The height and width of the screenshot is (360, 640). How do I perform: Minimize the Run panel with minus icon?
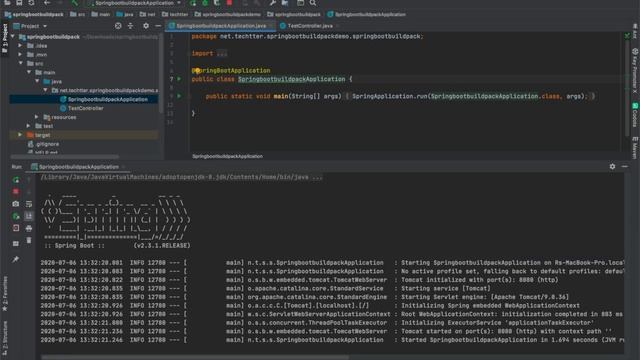tap(624, 167)
